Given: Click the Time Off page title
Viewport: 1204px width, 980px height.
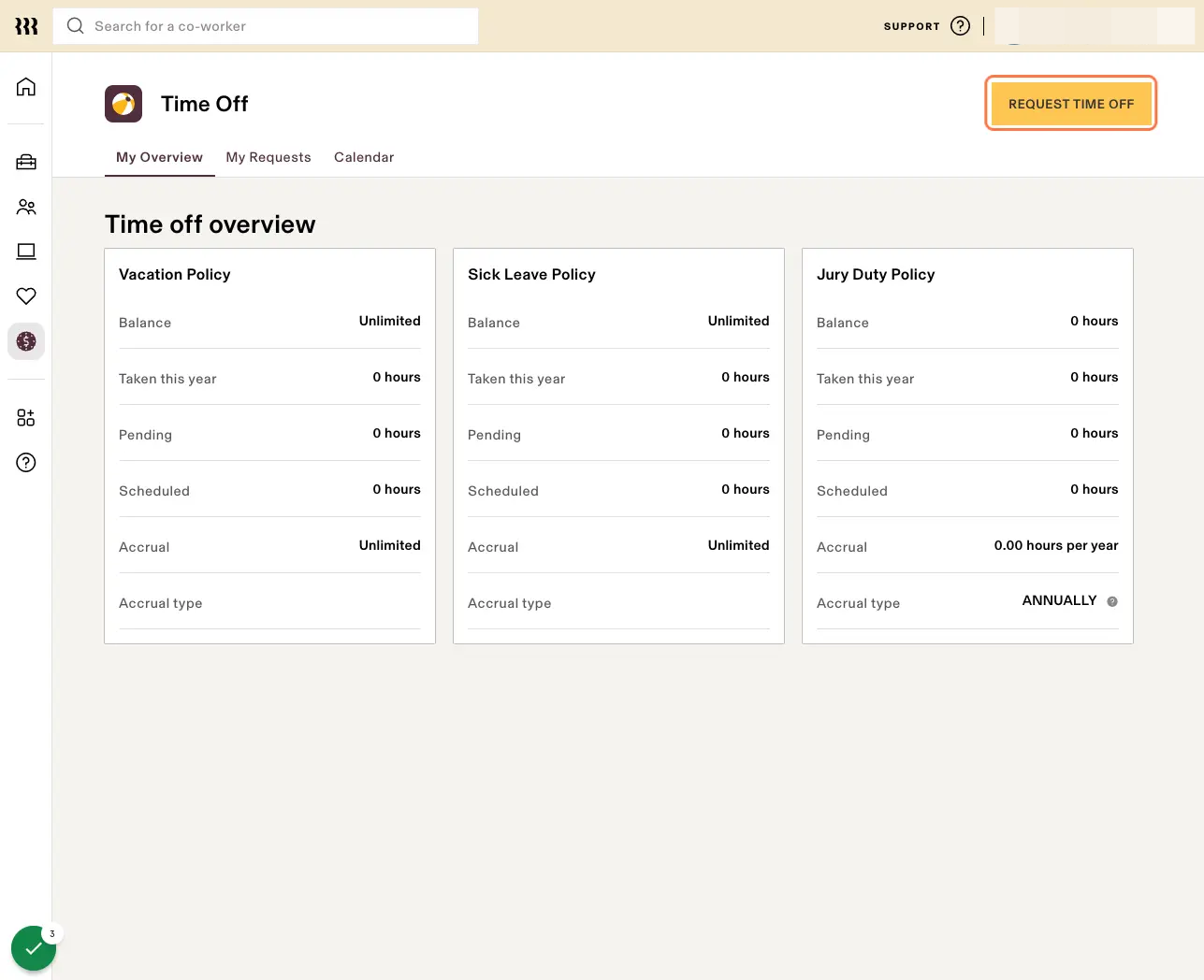Looking at the screenshot, I should (x=205, y=104).
